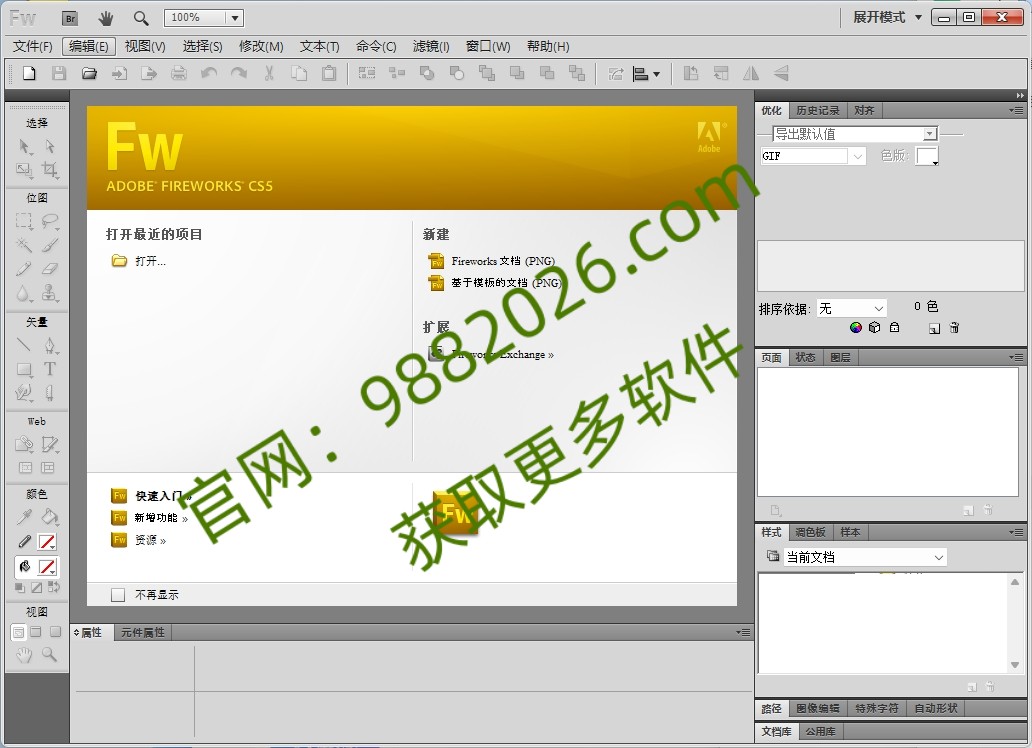1032x748 pixels.
Task: Check the 不再显示 checkbox
Action: tap(118, 595)
